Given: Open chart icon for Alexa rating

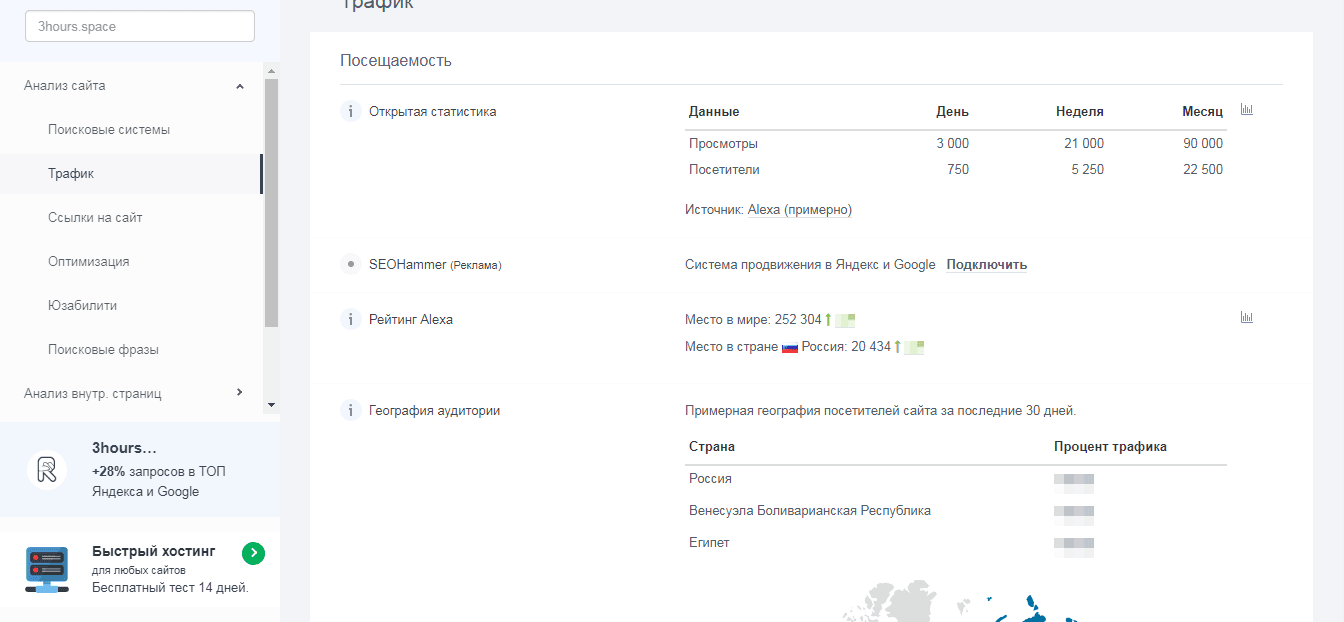Looking at the screenshot, I should pyautogui.click(x=1246, y=318).
